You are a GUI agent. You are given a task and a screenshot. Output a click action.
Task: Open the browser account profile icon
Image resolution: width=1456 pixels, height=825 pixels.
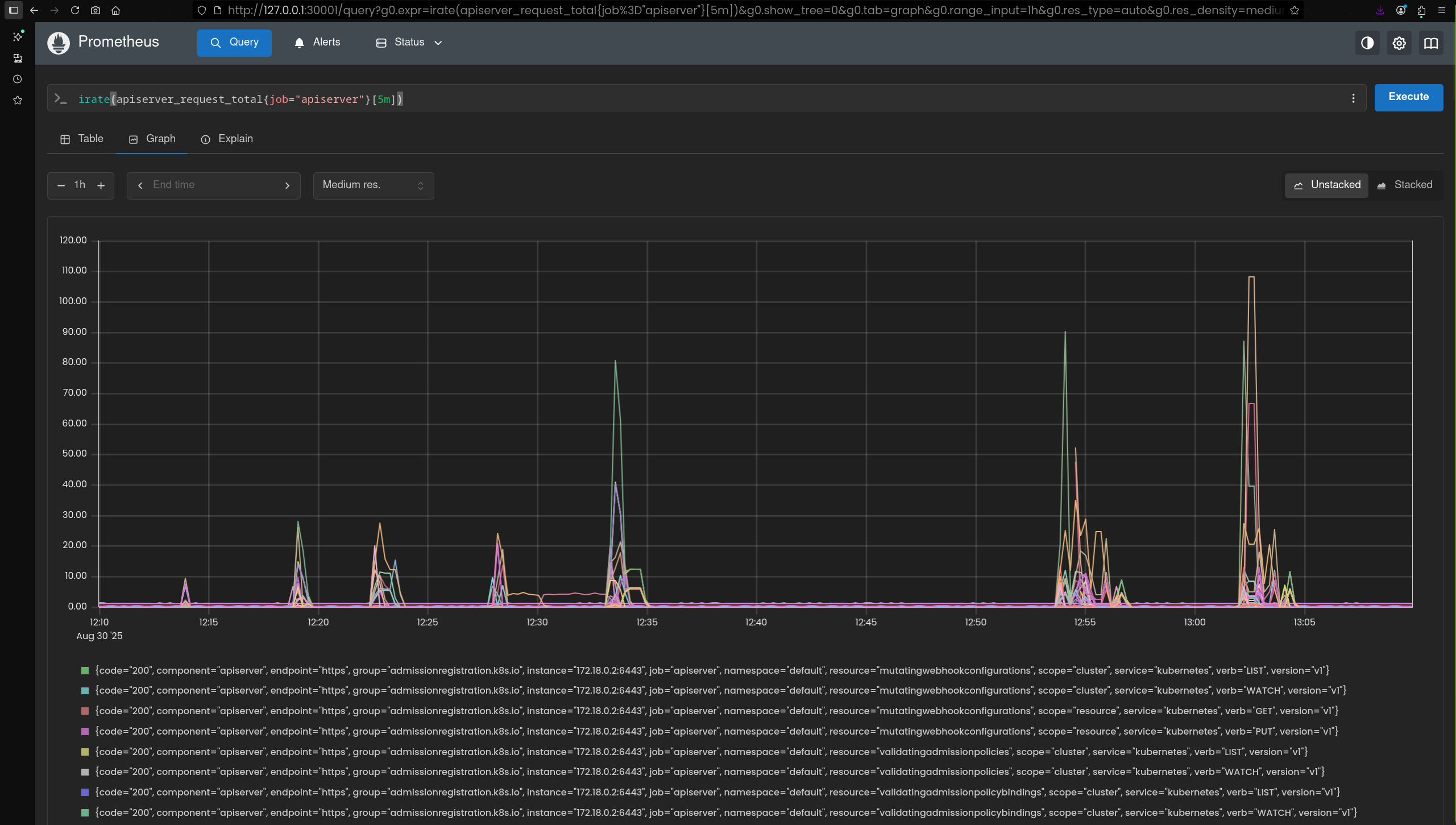1401,10
